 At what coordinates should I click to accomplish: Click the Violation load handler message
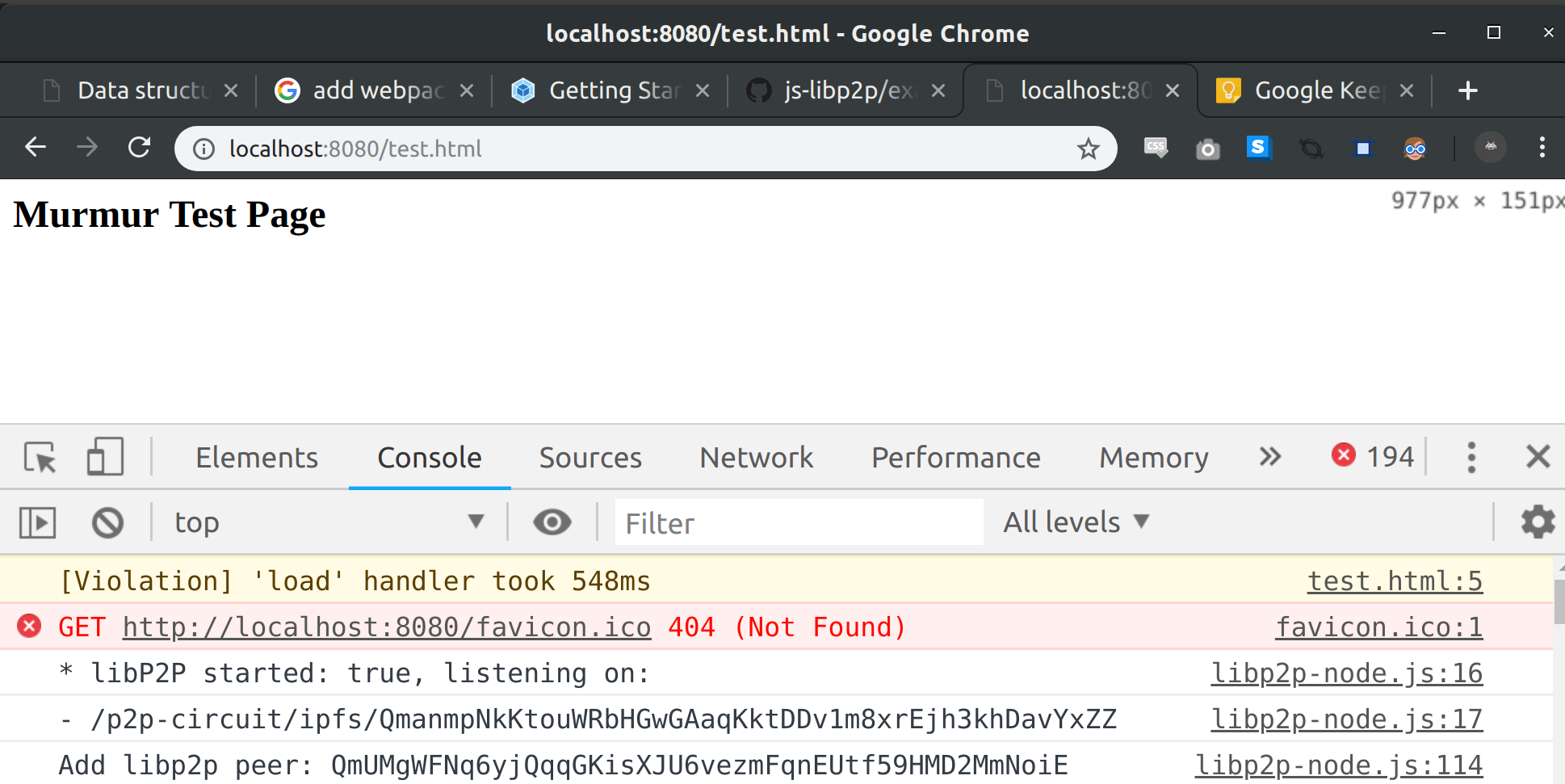coord(355,581)
